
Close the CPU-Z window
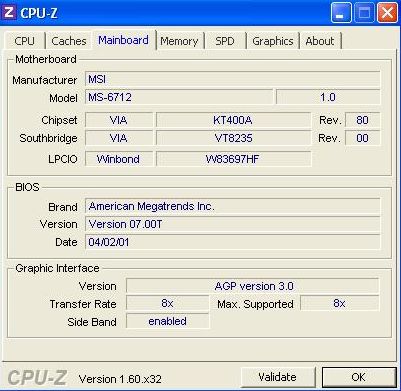pos(387,13)
